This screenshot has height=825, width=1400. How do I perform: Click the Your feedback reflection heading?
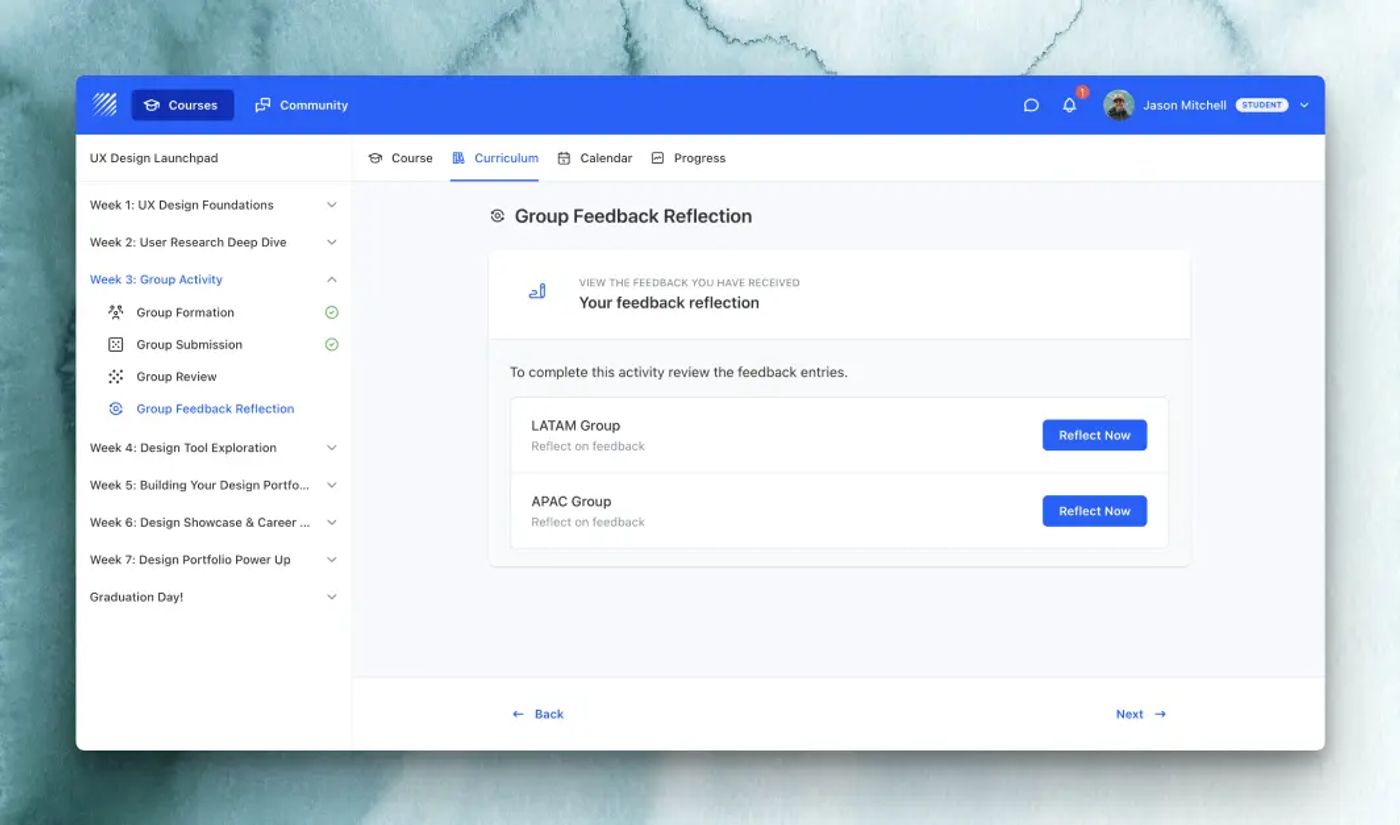tap(669, 303)
